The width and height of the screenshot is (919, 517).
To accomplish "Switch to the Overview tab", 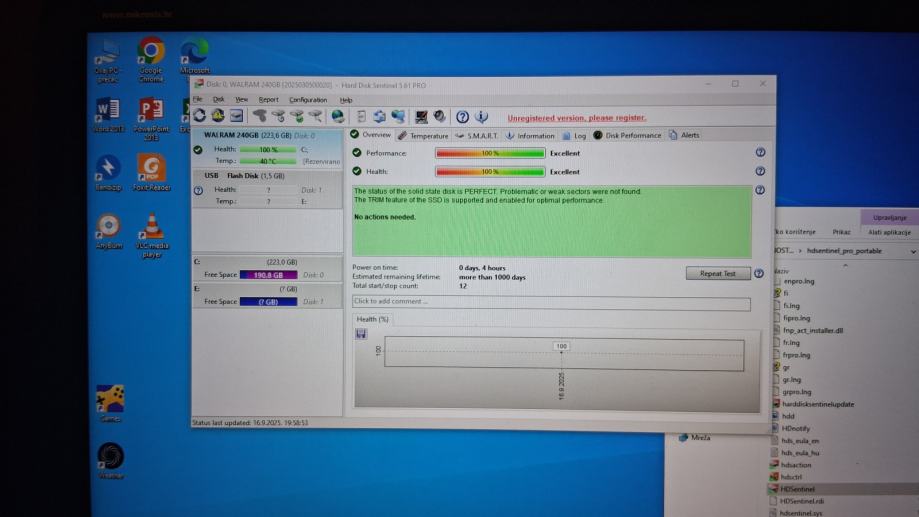I will click(x=370, y=135).
